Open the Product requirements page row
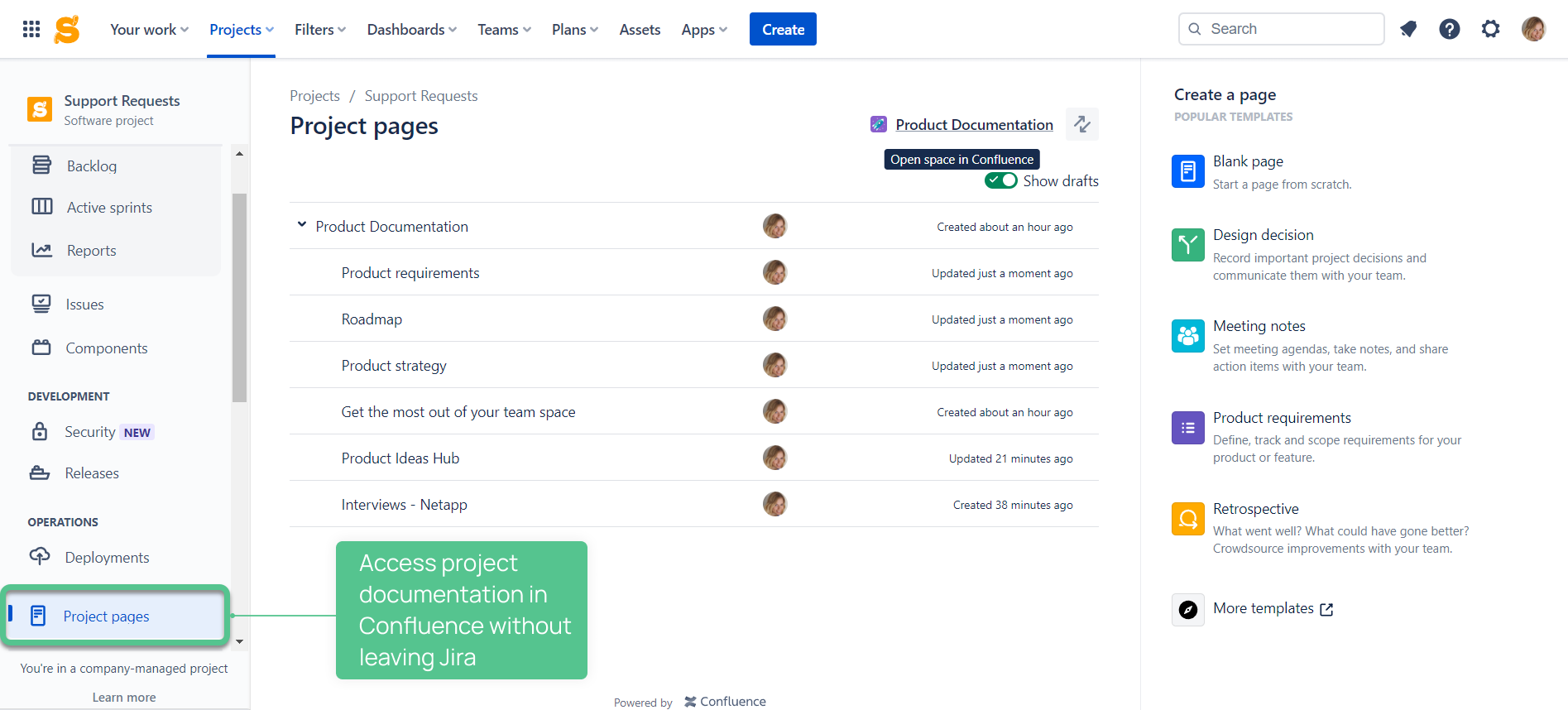Viewport: 1568px width, 710px height. [693, 272]
